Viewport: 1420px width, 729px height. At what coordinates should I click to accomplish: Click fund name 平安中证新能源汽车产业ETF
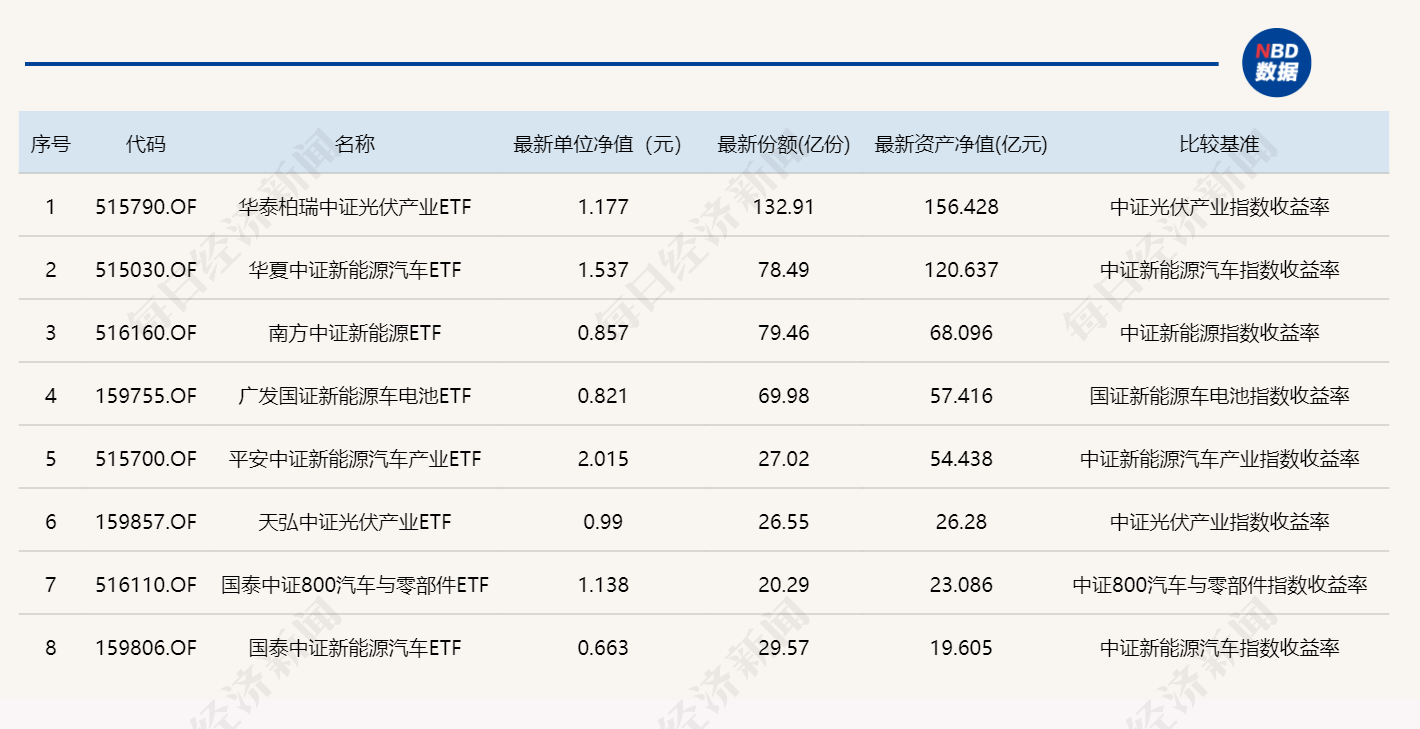click(x=355, y=459)
